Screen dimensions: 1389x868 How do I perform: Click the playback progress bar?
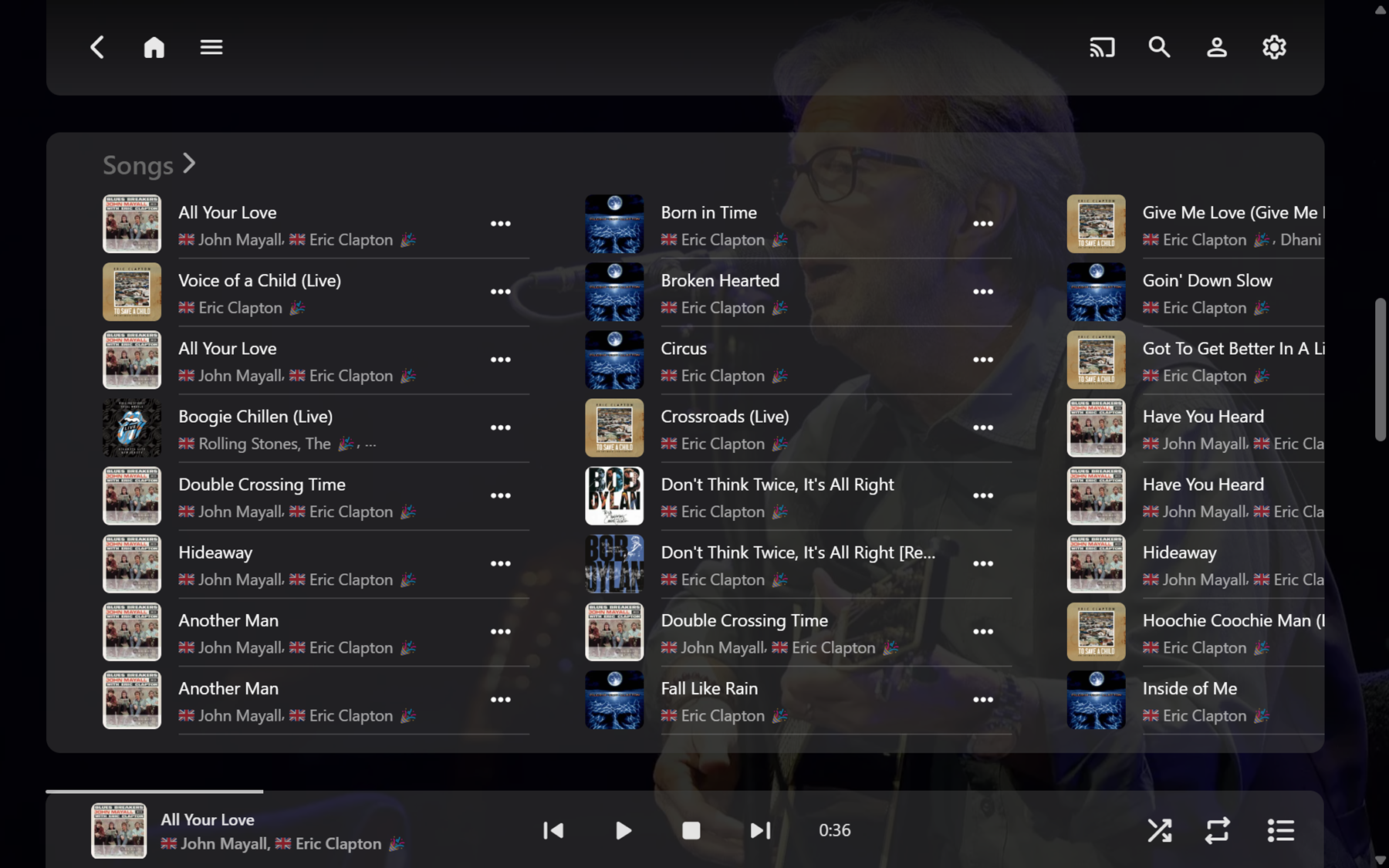pos(684,792)
